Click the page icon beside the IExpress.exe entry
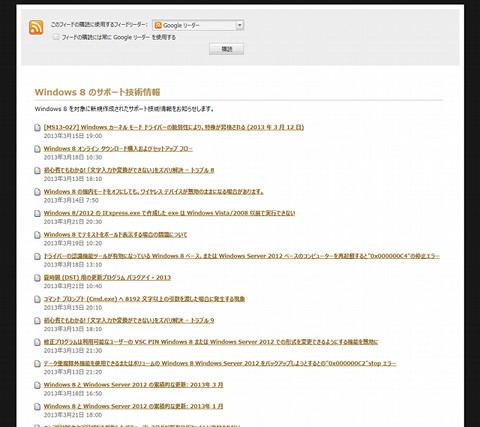This screenshot has height=427, width=480. tap(37, 214)
